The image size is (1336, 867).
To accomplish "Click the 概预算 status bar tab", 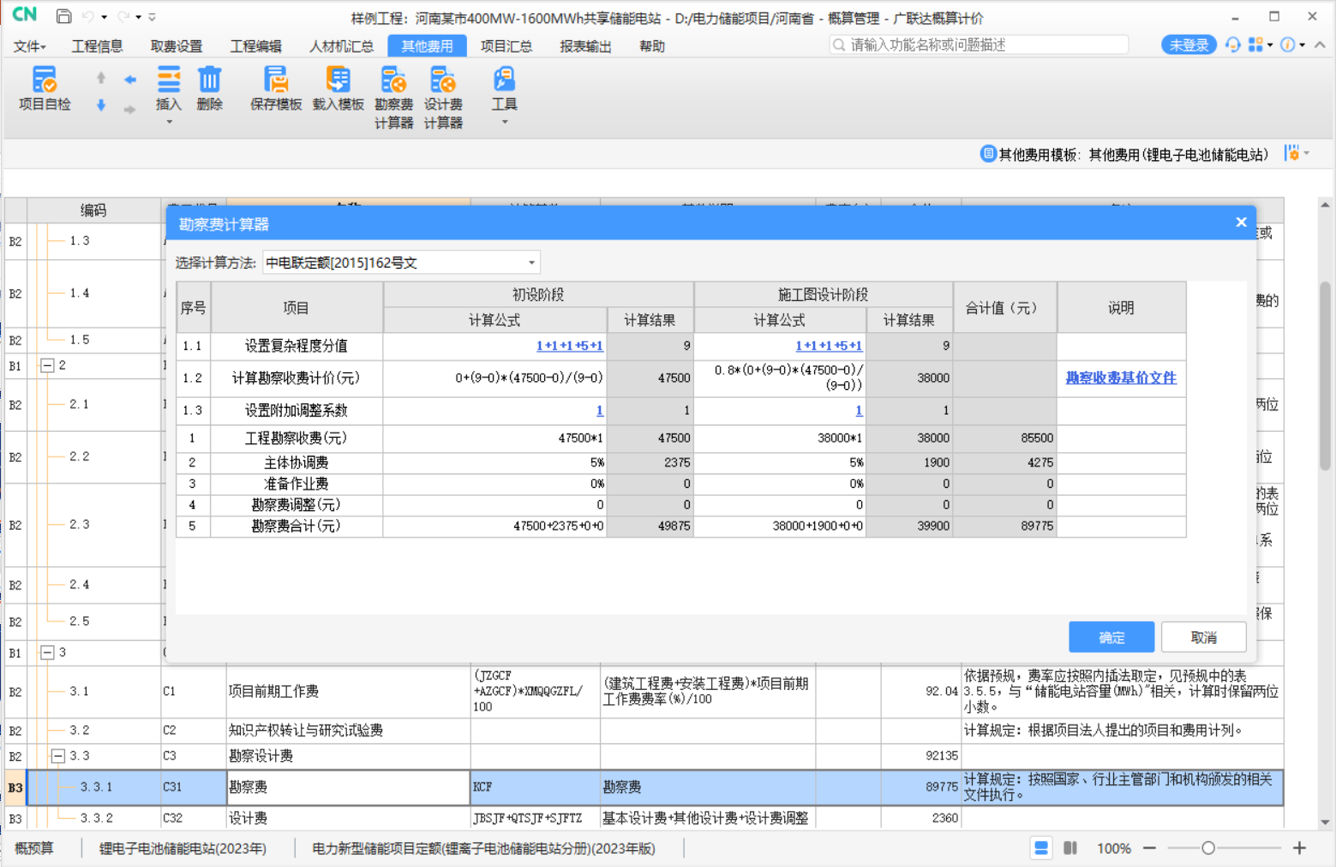I will (x=34, y=848).
